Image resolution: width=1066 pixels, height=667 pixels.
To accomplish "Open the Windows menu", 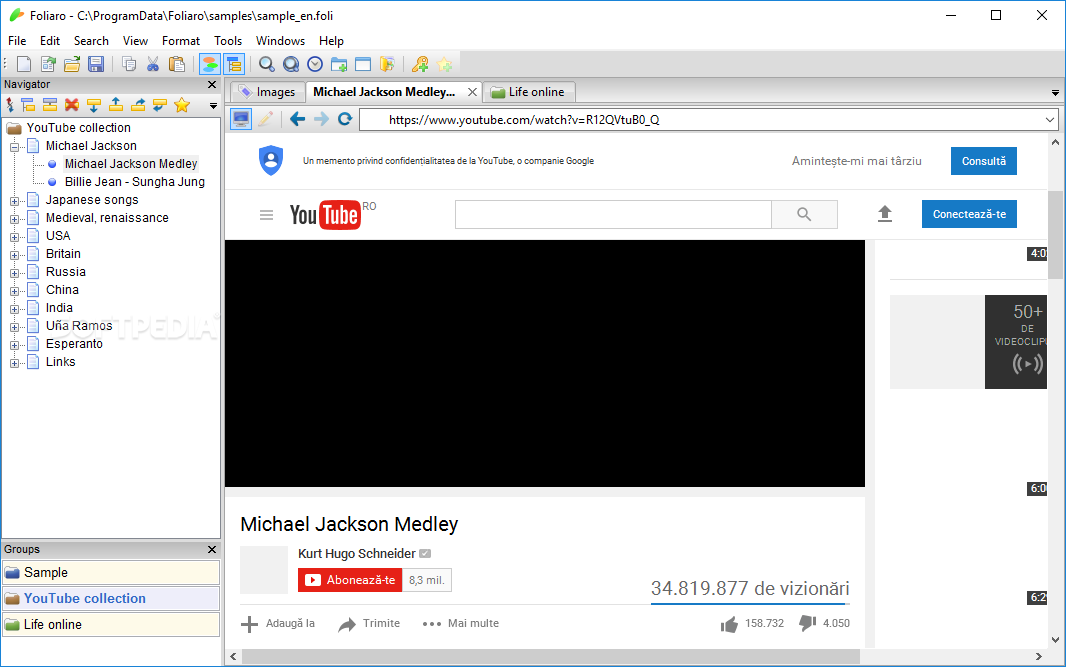I will (x=280, y=41).
